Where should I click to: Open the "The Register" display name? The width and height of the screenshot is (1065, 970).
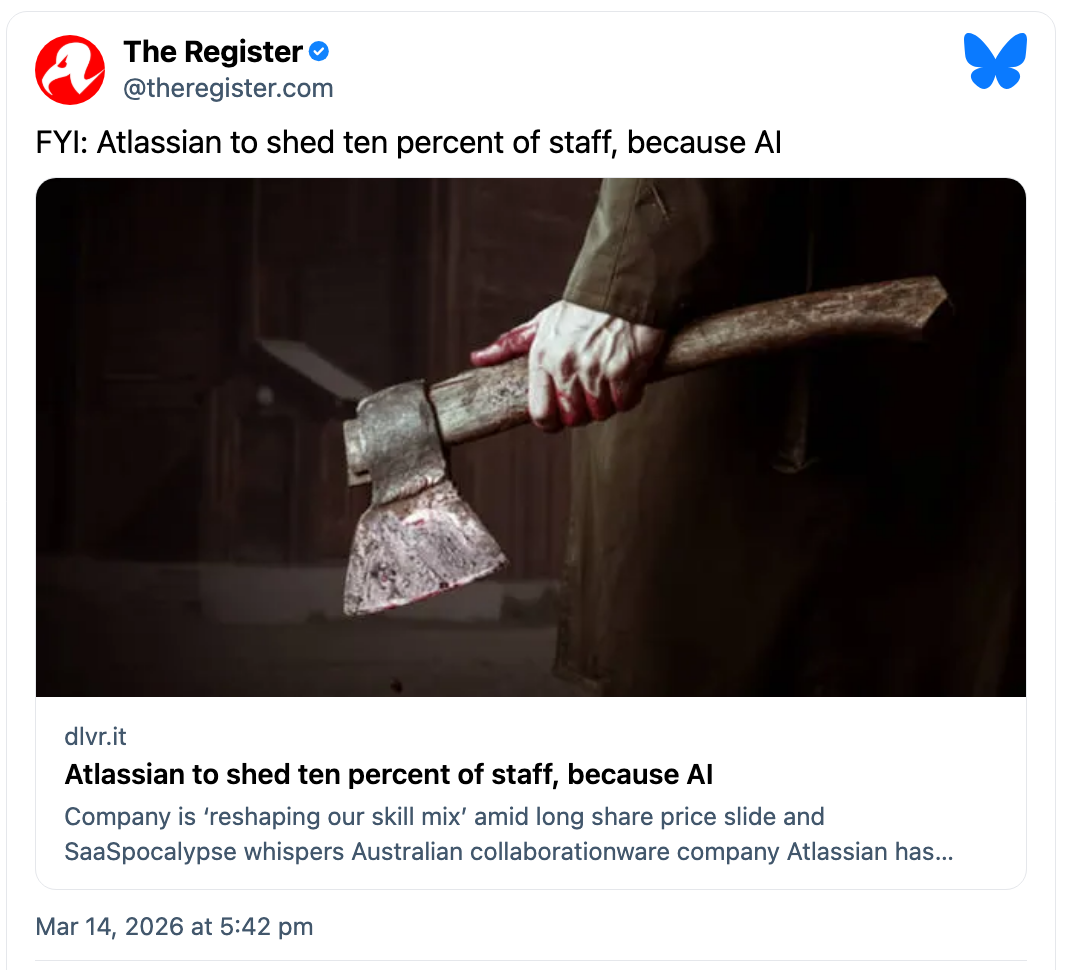(x=213, y=52)
